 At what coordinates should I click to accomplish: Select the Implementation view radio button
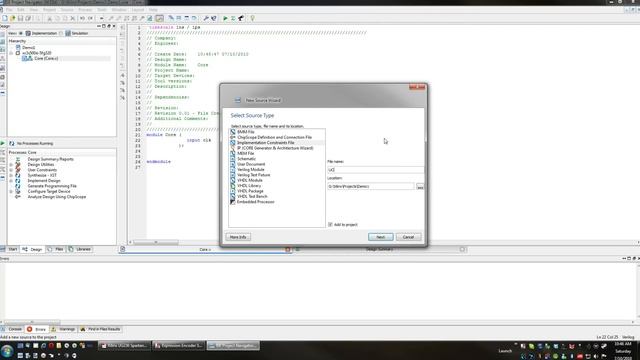point(21,33)
